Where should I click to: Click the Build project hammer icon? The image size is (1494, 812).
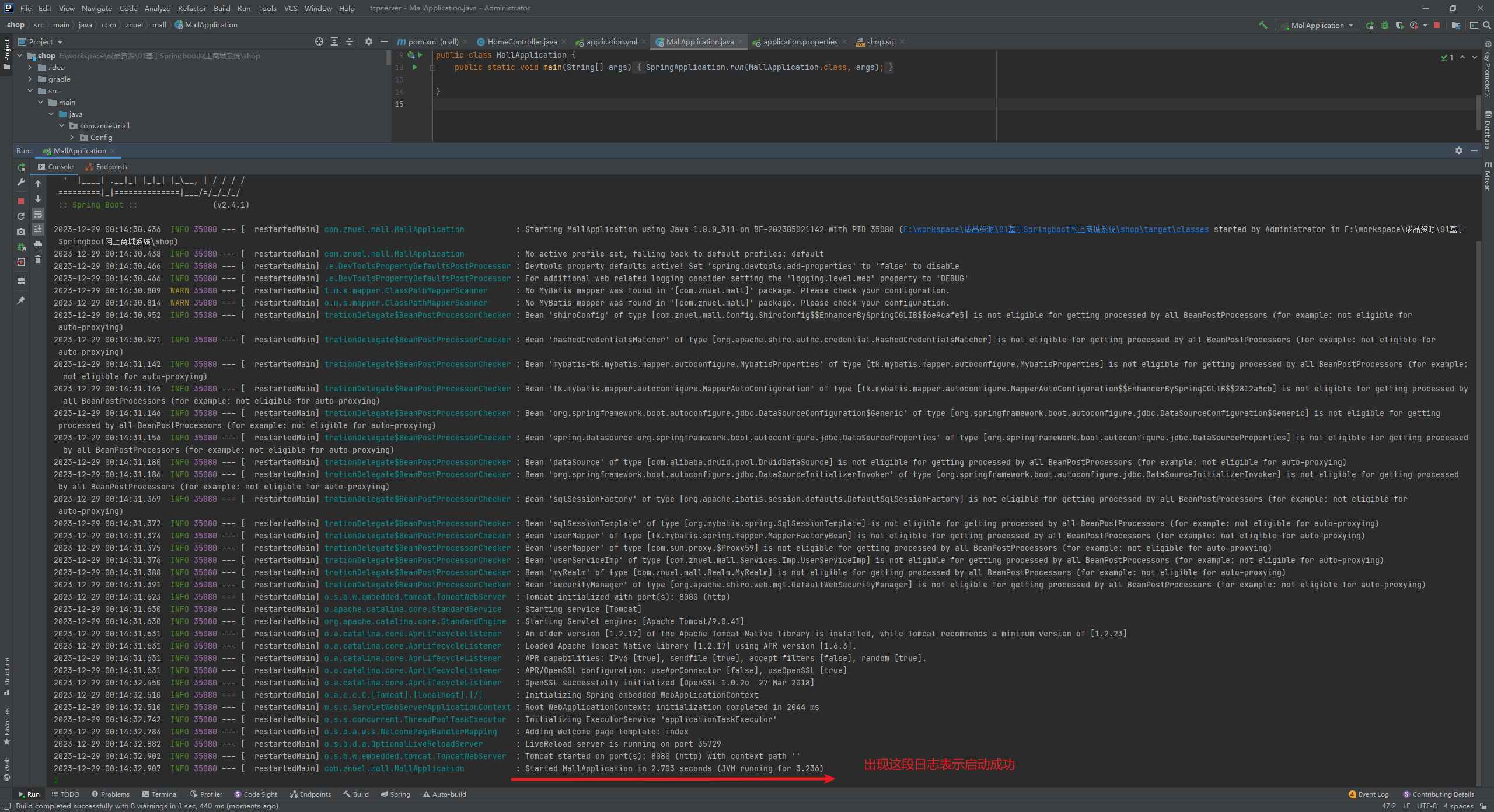1263,25
